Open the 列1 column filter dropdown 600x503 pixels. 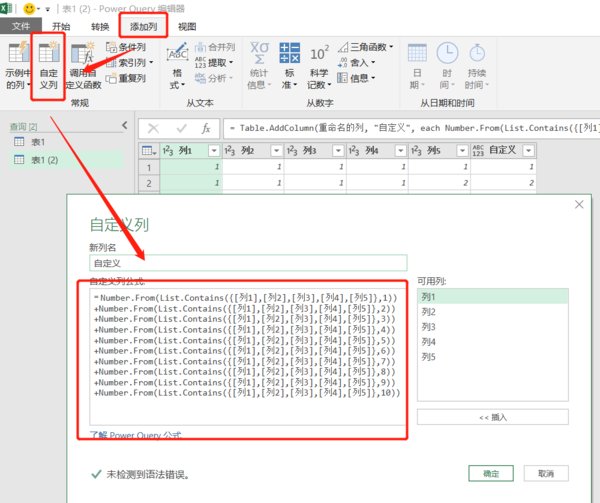214,151
